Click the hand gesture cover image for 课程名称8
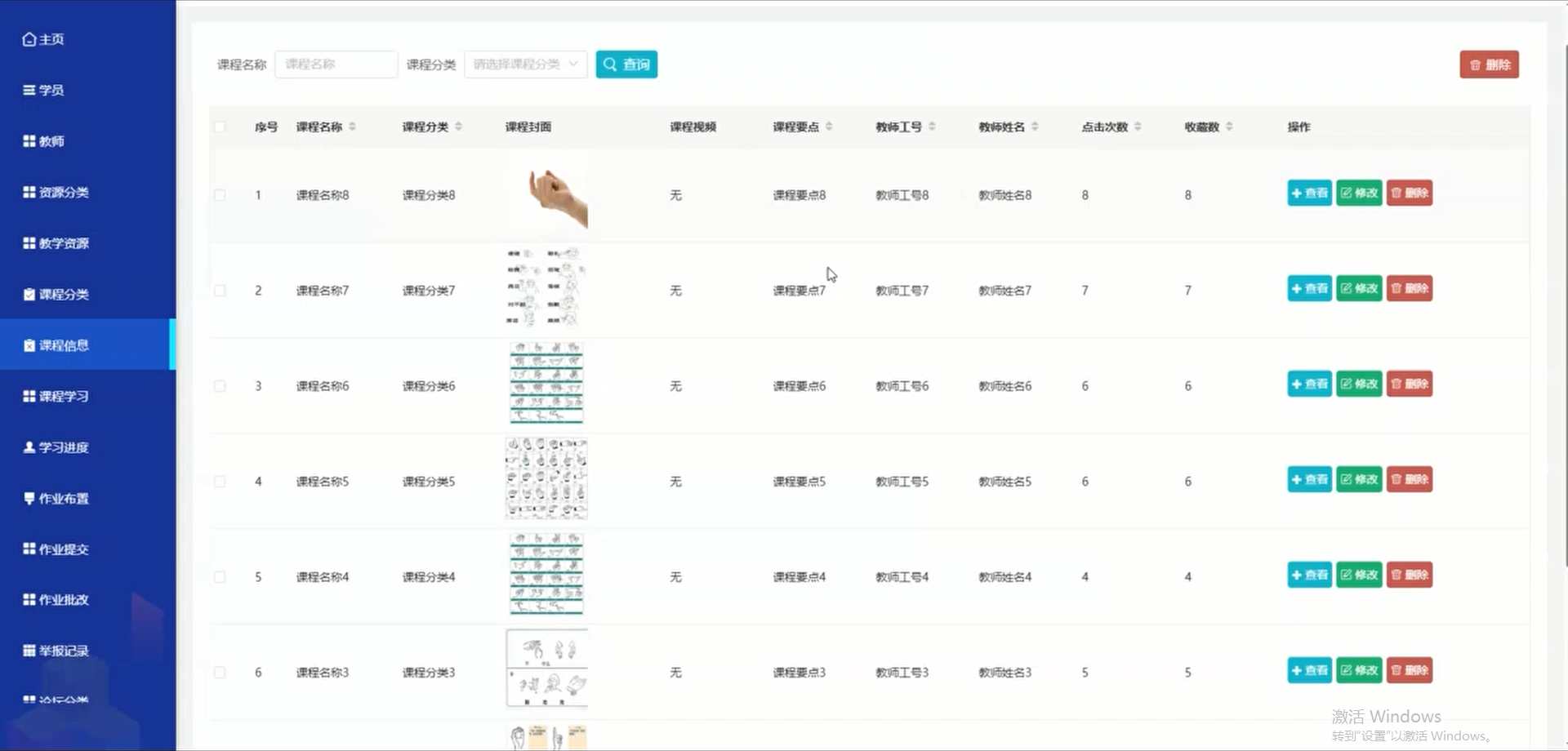Viewport: 1568px width, 751px height. (x=546, y=194)
